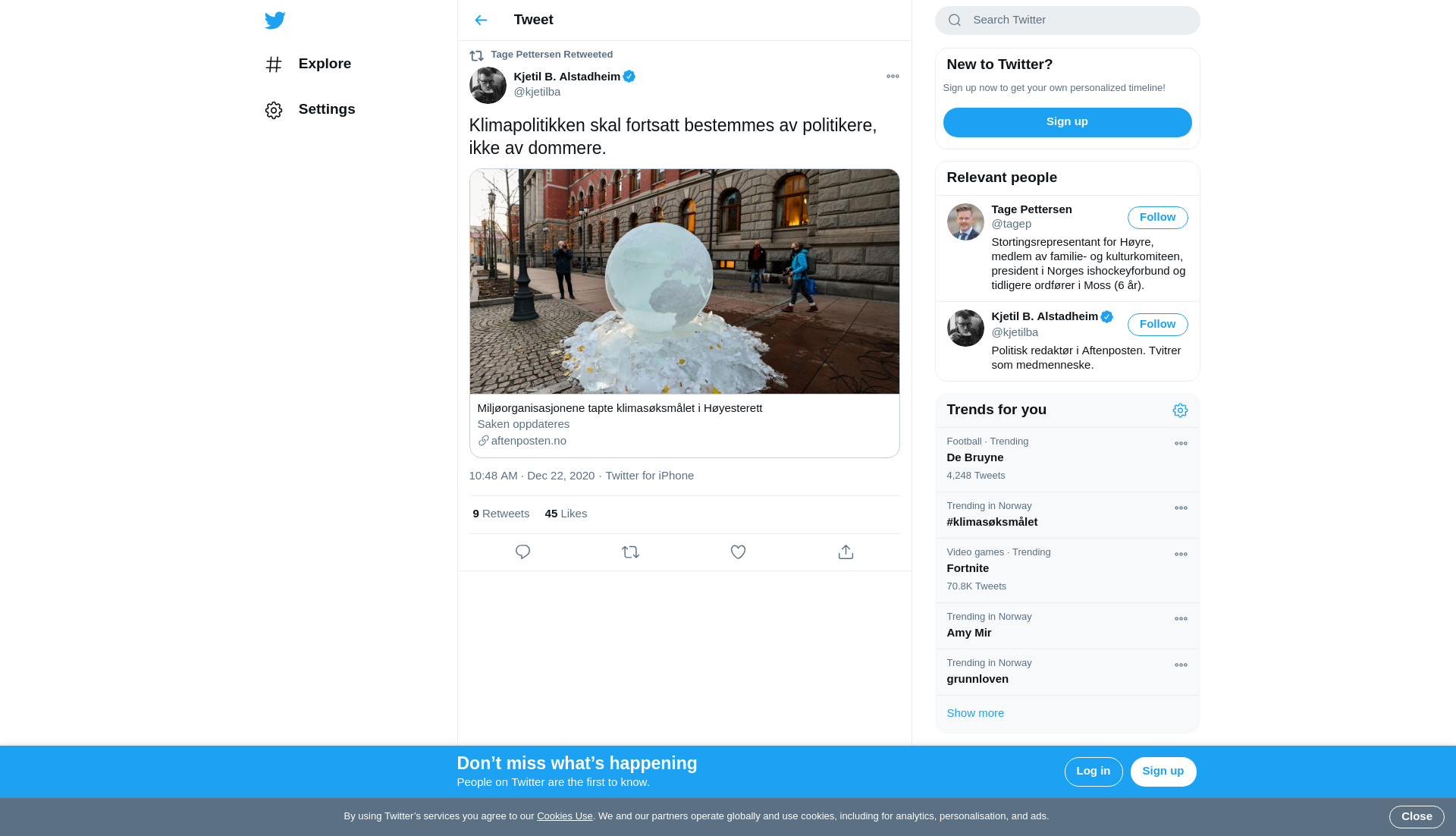Focus the Search Twitter field
The height and width of the screenshot is (836, 1456).
[x=1067, y=20]
